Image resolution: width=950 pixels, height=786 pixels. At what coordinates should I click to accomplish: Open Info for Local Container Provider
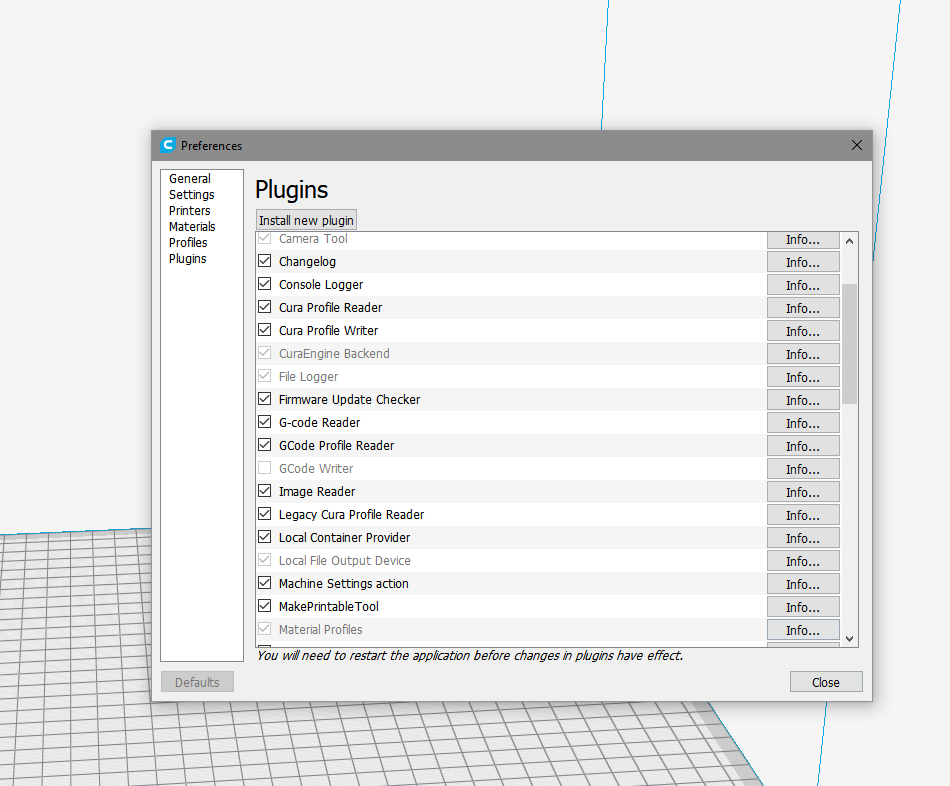pyautogui.click(x=803, y=539)
